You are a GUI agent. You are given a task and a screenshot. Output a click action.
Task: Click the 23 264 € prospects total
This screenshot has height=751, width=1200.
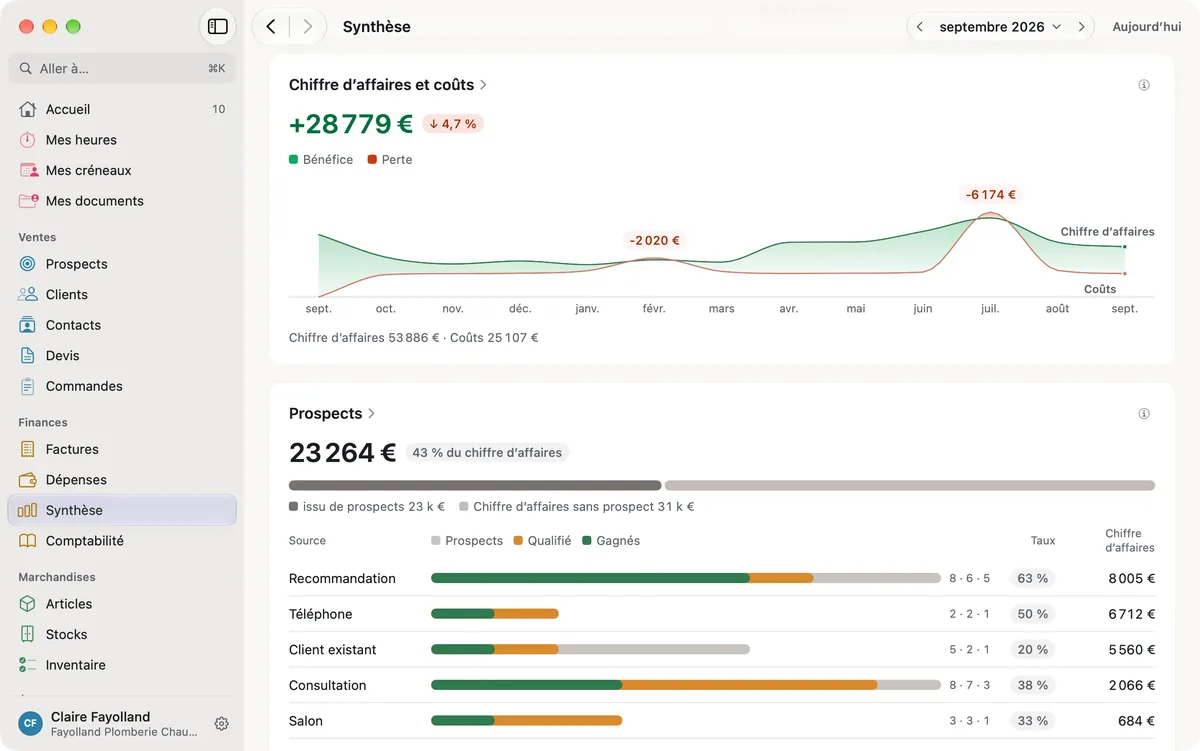click(343, 453)
